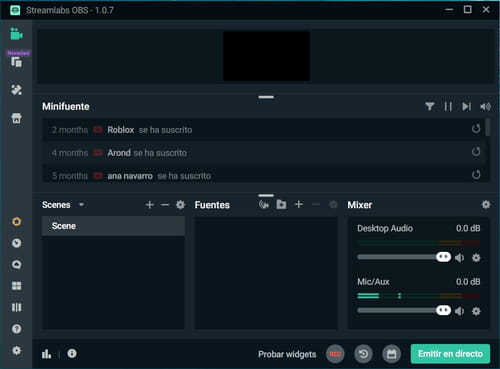Screen dimensions: 500x369
Task: Open the cloud backup icon in sidebar
Action: pyautogui.click(x=16, y=264)
